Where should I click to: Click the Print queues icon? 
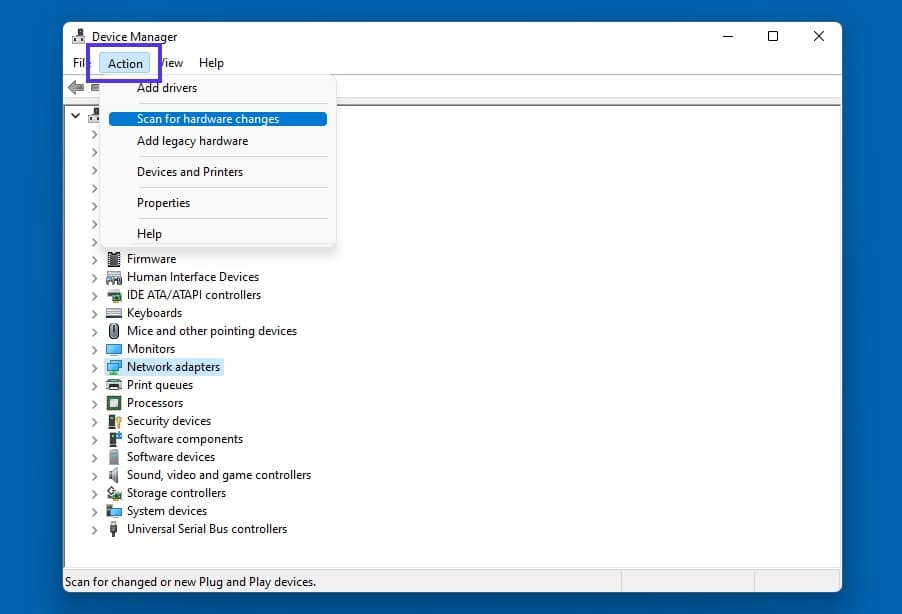113,384
